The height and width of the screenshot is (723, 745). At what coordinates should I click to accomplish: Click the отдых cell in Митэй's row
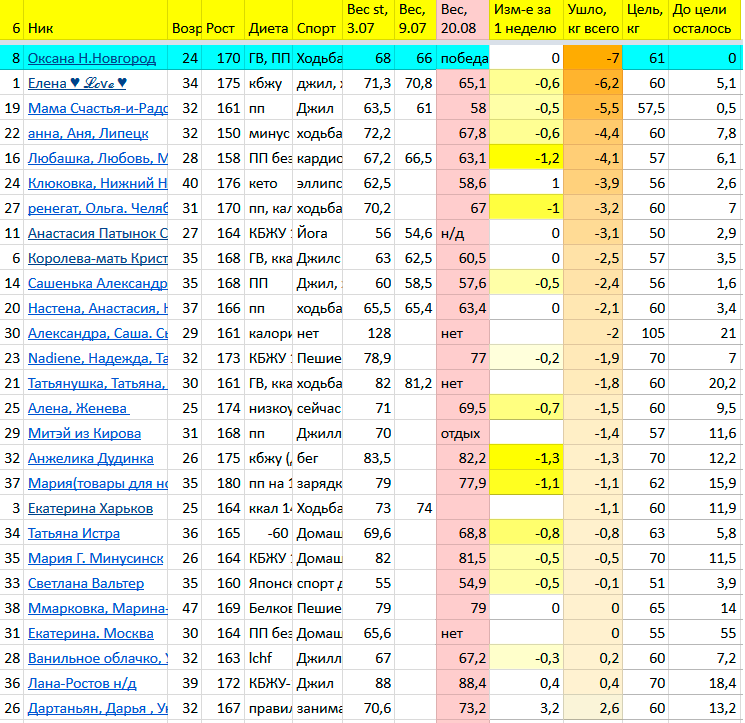tap(463, 434)
